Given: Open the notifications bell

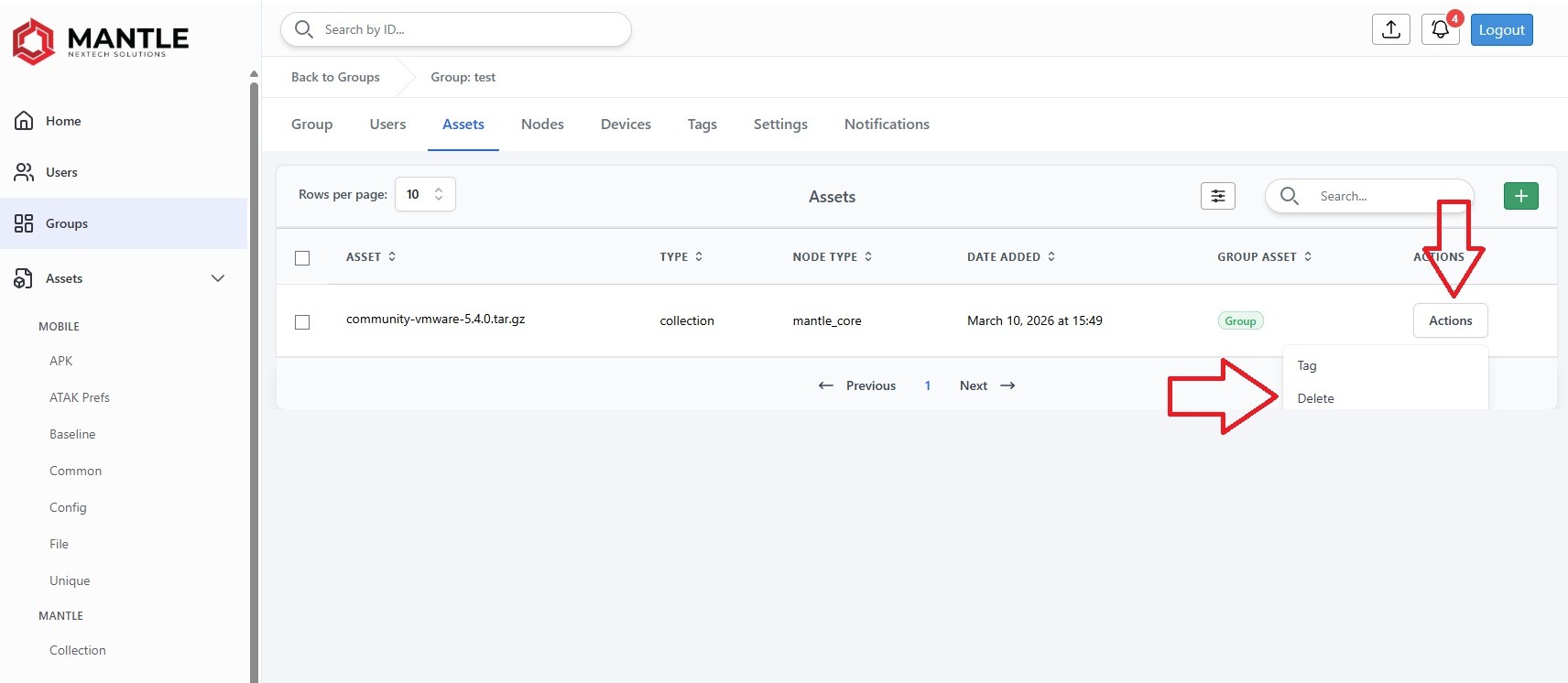Looking at the screenshot, I should click(x=1440, y=29).
